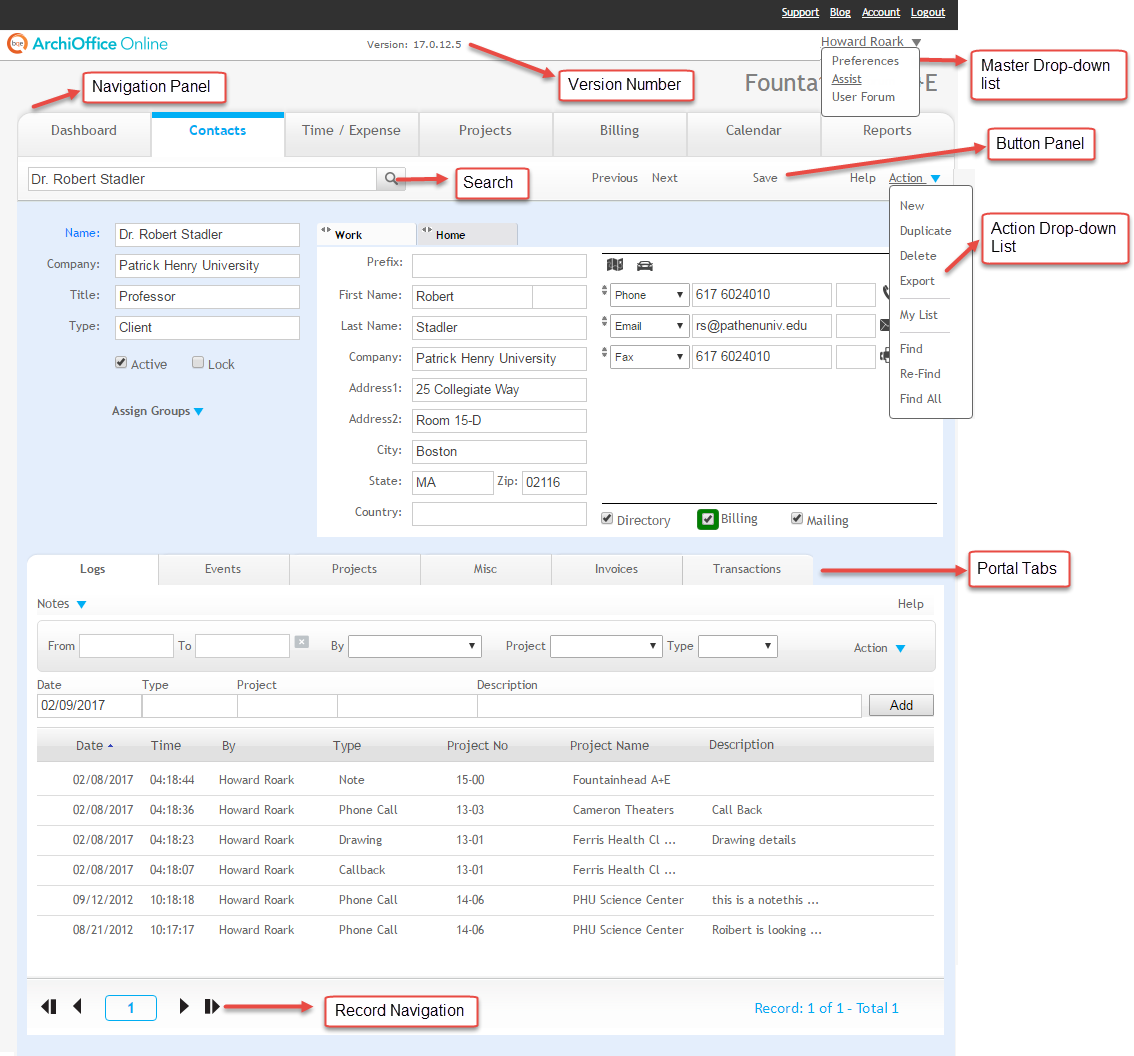Go to the Previous contact
Viewport: 1134px width, 1056px height.
pyautogui.click(x=615, y=178)
